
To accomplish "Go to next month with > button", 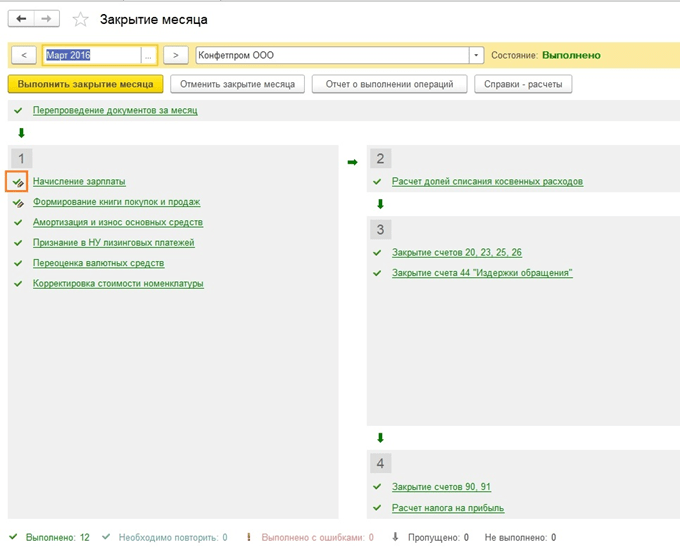I will click(x=176, y=56).
